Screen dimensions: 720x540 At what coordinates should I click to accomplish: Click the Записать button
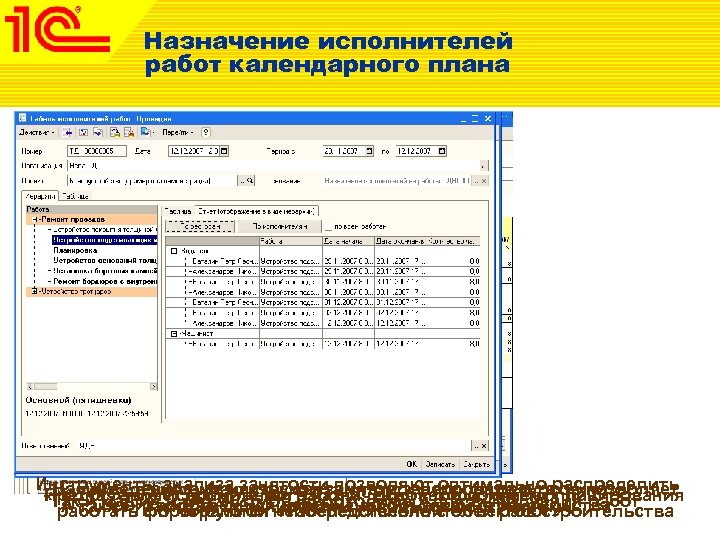click(440, 464)
